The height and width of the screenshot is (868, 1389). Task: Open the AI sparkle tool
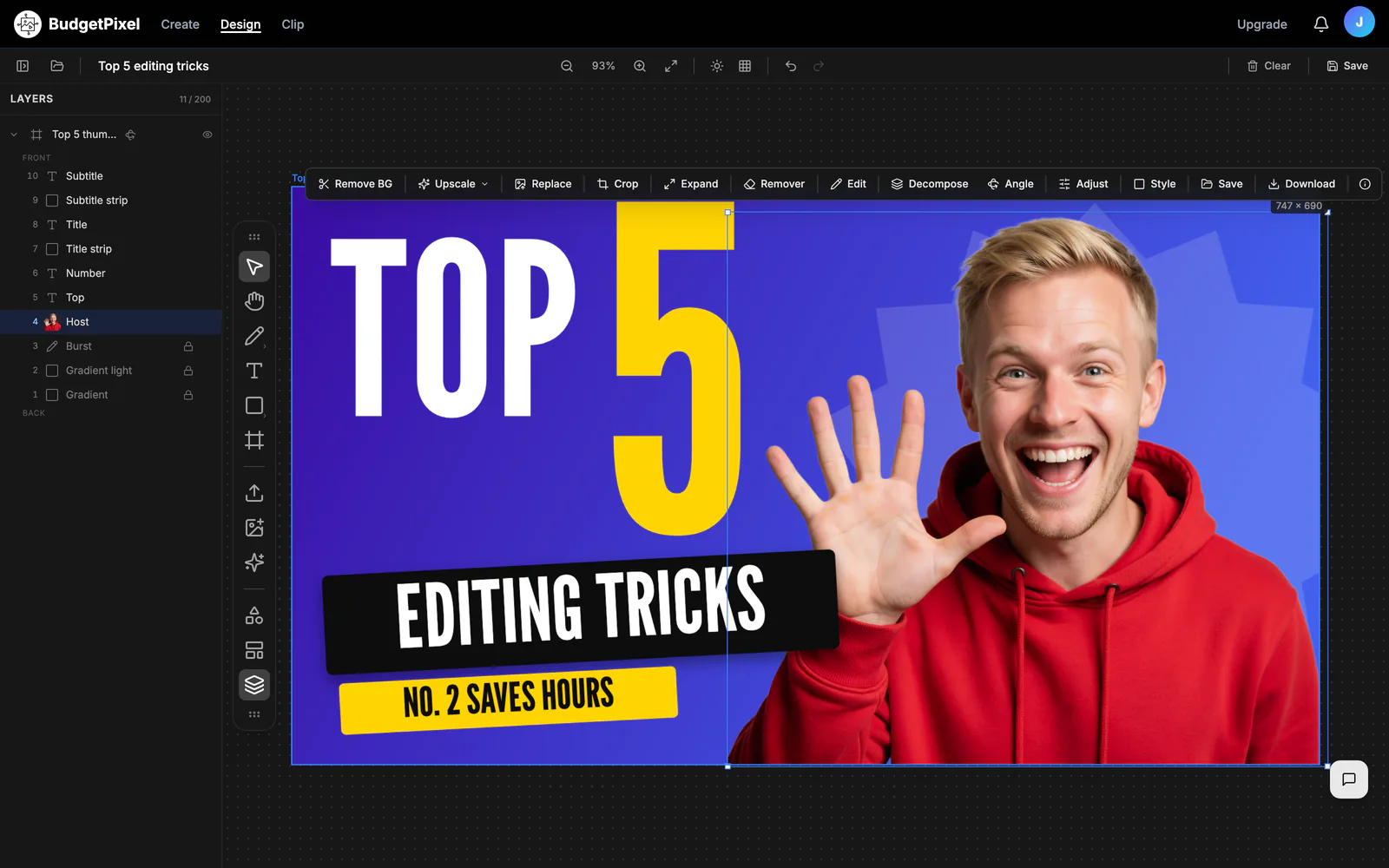254,562
